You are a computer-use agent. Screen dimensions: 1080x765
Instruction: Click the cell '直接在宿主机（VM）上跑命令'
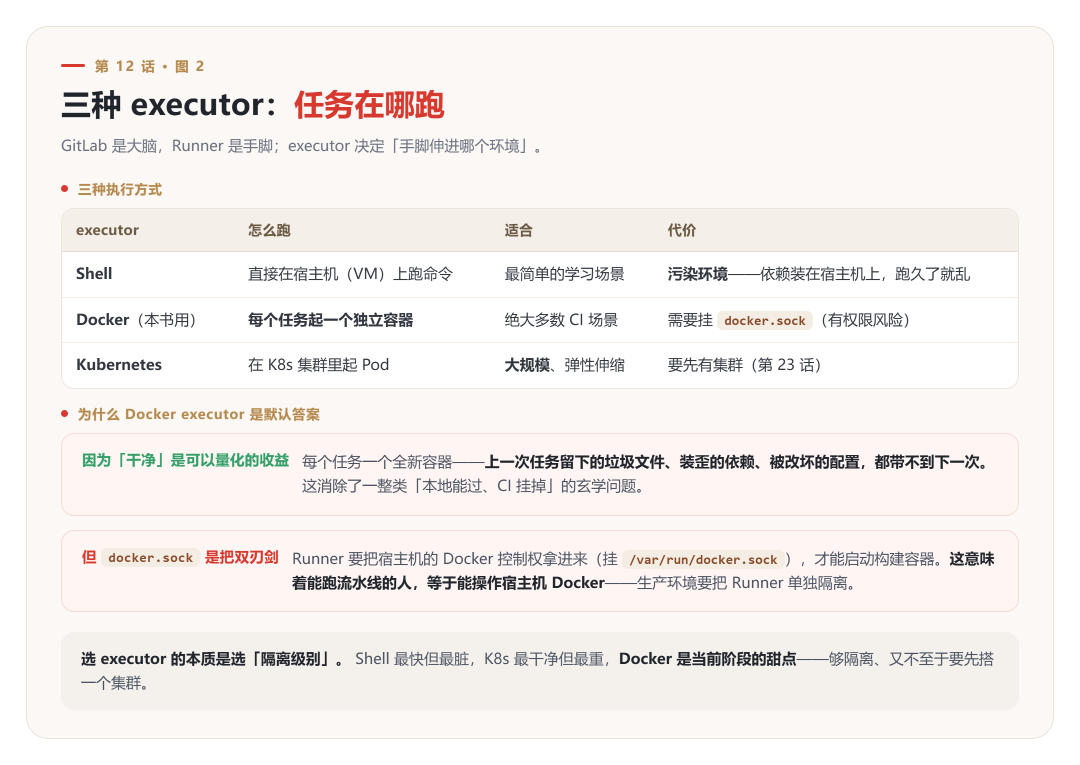click(x=351, y=274)
